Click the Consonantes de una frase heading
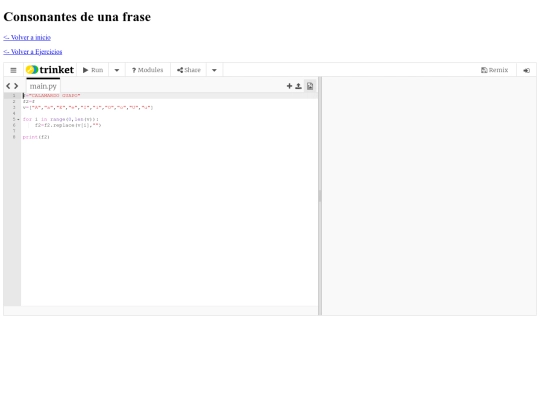 (x=77, y=17)
